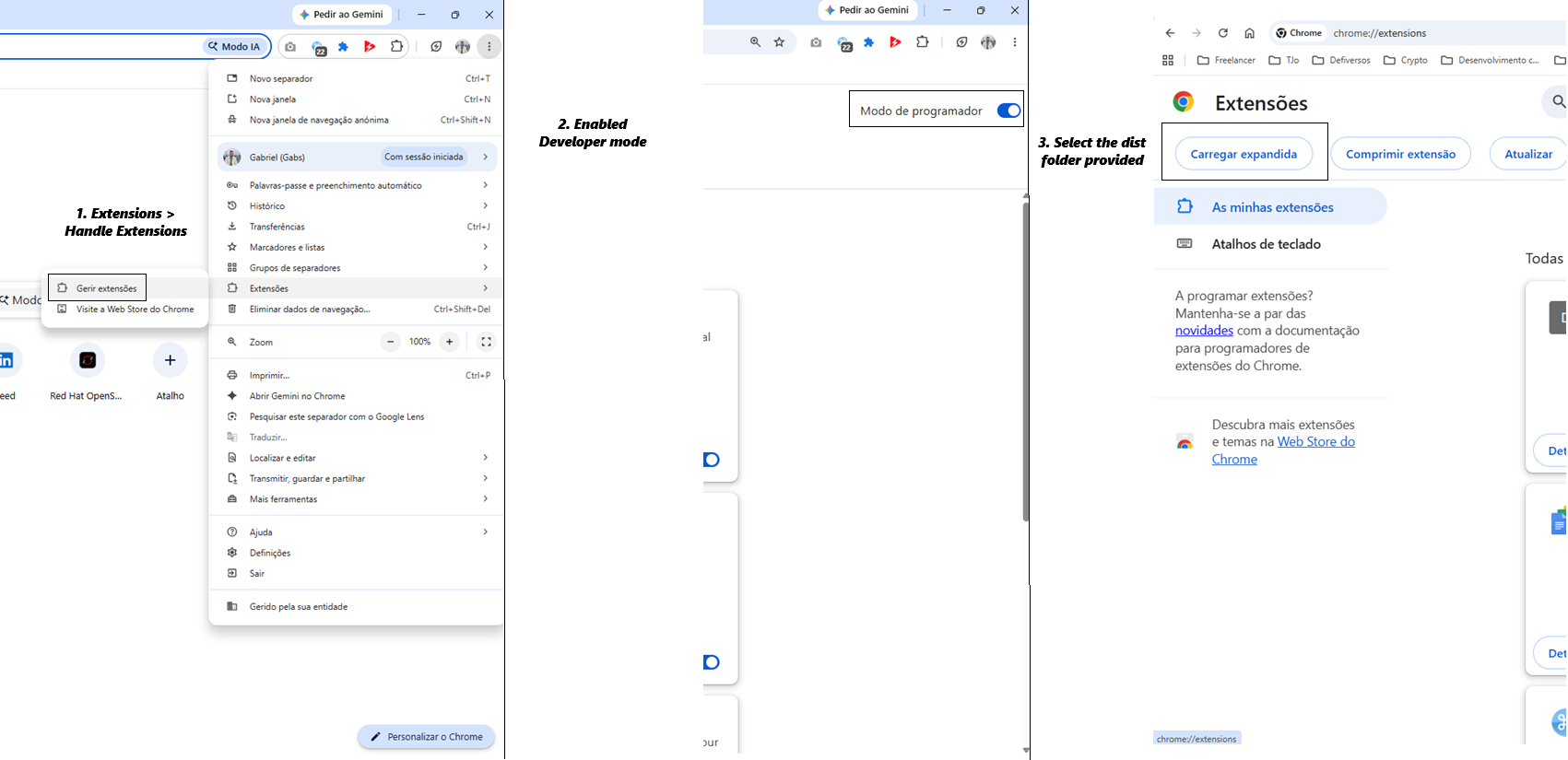Click the Novo separador tab icon in the menu

[x=232, y=78]
